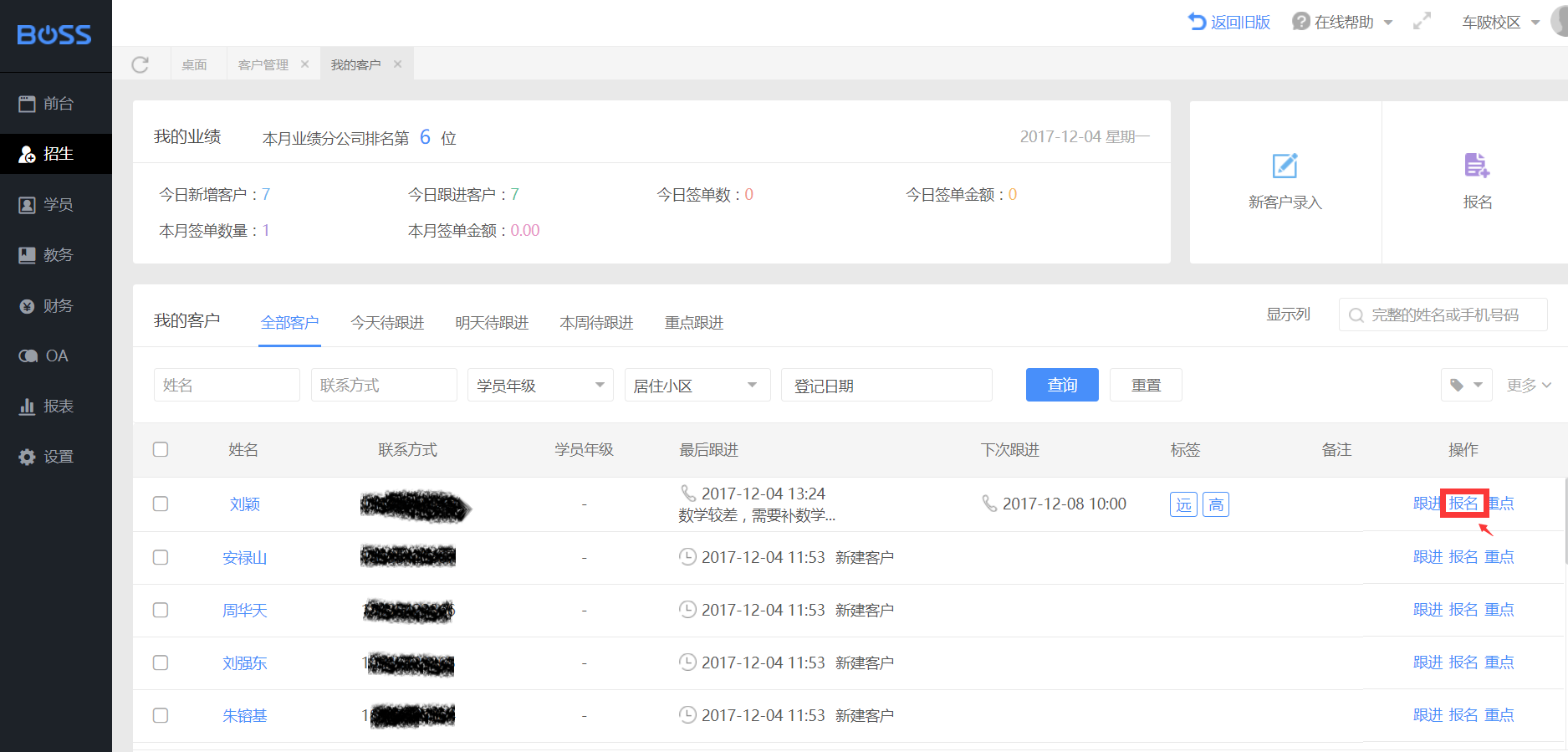Open the 招生 sidebar section
1568x752 pixels.
click(x=55, y=154)
